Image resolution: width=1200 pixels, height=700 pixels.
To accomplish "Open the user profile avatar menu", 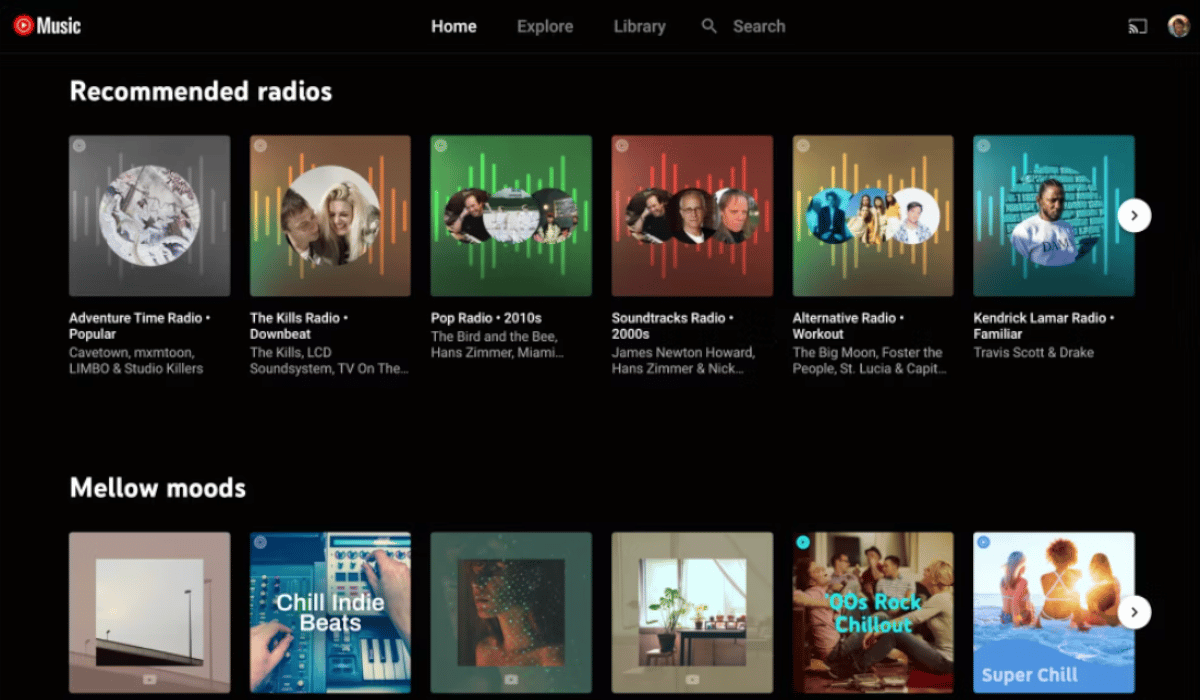I will click(1178, 27).
